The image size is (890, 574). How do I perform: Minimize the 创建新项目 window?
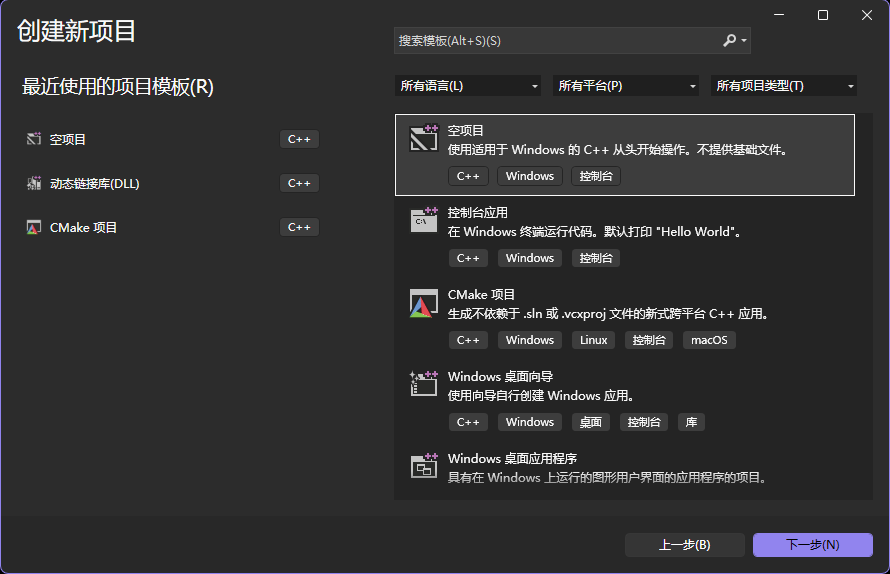779,15
